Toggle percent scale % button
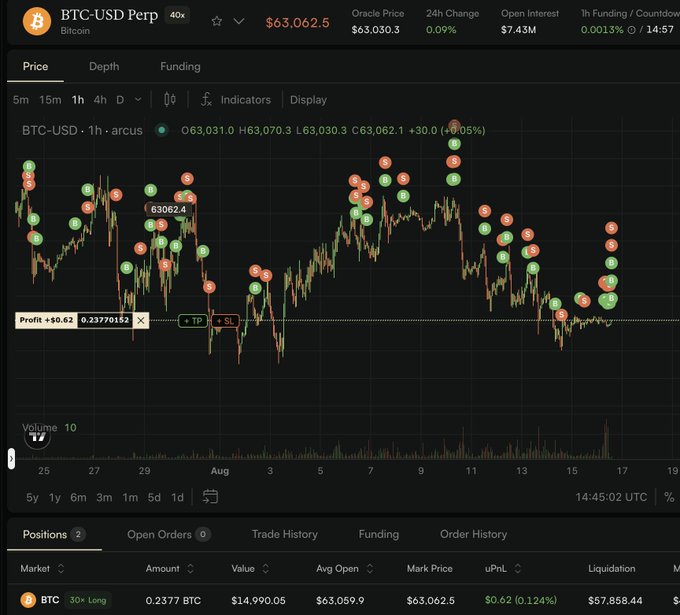 click(x=669, y=497)
